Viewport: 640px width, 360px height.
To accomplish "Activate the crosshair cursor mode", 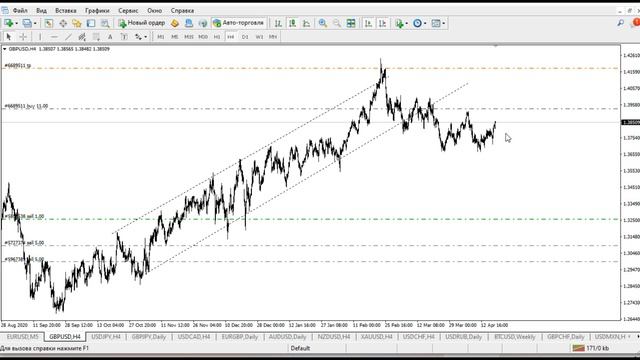I will (23, 37).
